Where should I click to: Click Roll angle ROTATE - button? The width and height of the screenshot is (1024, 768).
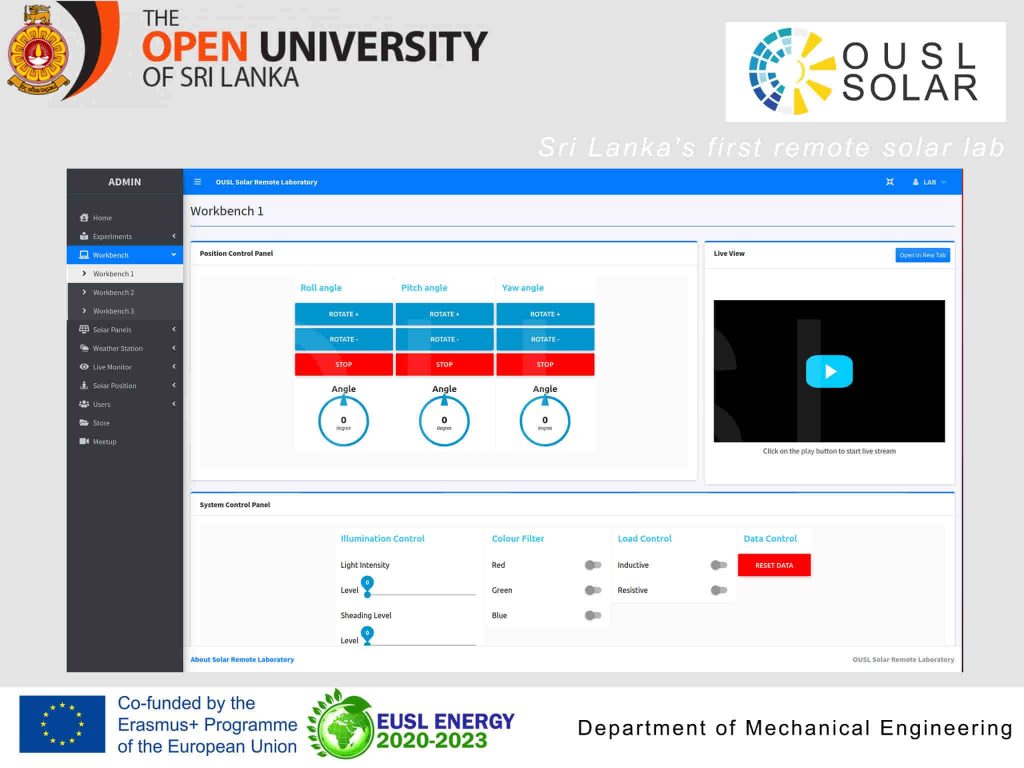pyautogui.click(x=344, y=339)
